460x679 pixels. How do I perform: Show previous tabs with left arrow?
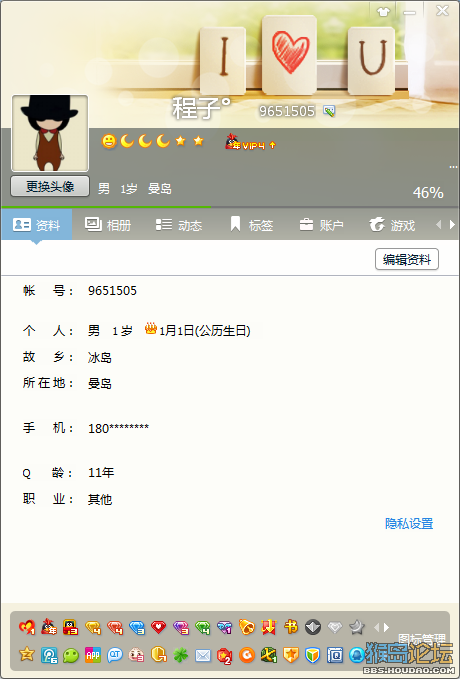coord(438,224)
